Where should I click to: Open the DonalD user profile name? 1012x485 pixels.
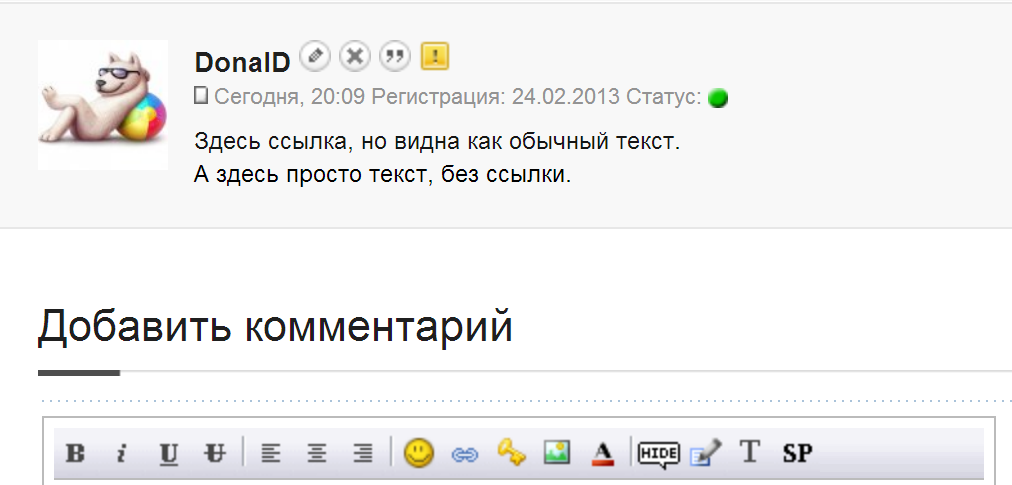pos(242,63)
